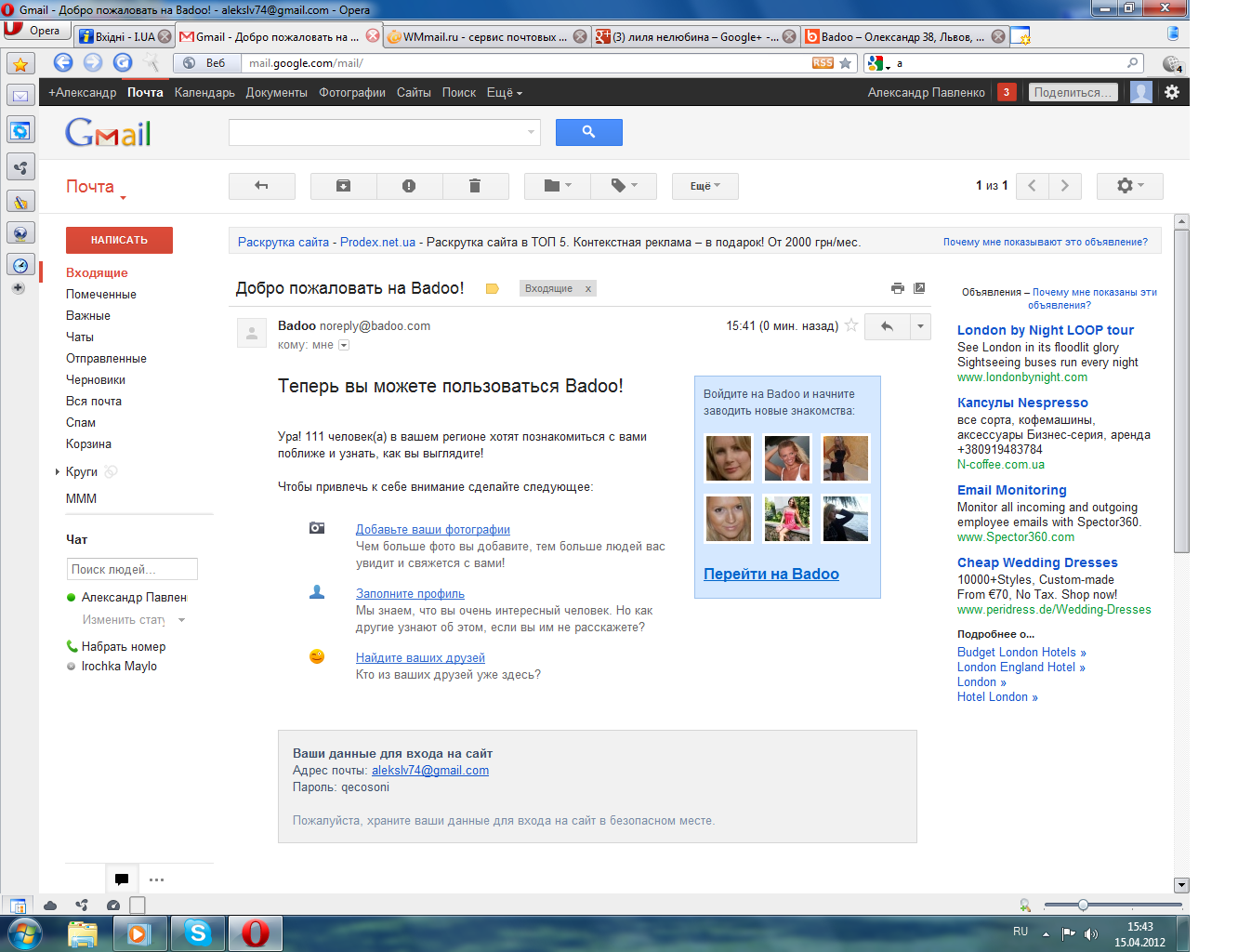Open the Черновики folder

tap(96, 379)
